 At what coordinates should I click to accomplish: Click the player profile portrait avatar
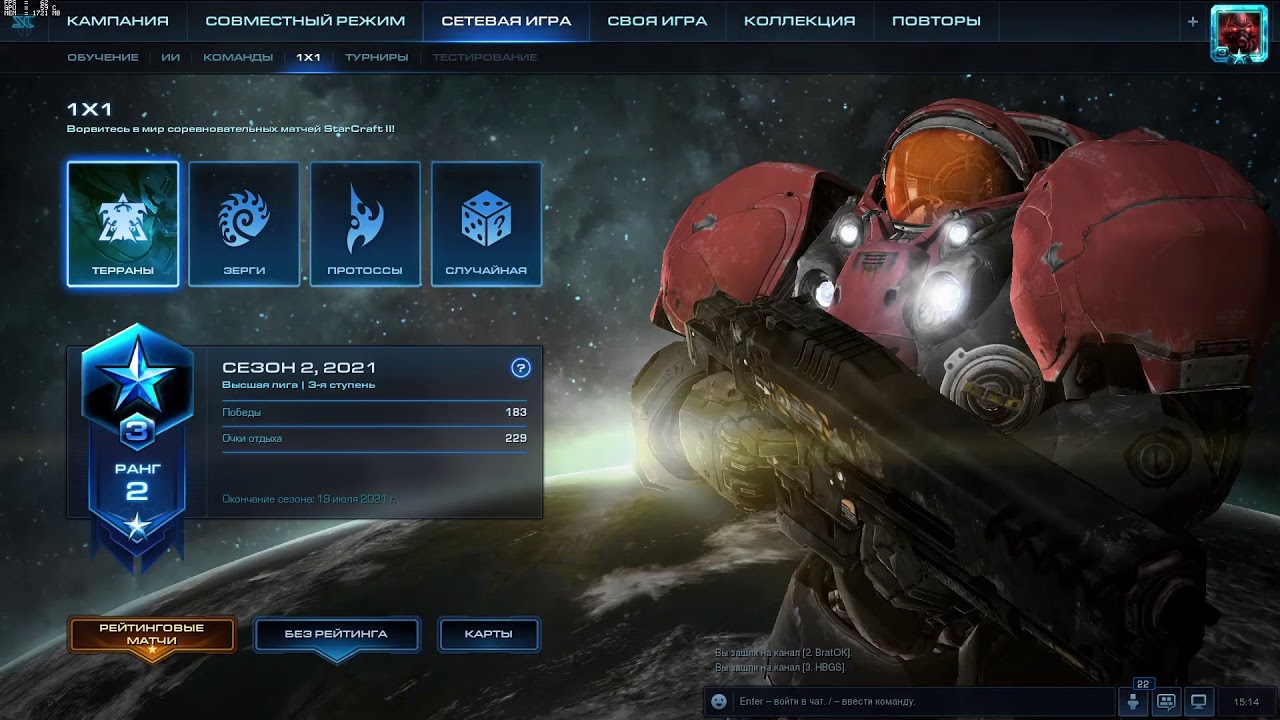click(x=1239, y=33)
